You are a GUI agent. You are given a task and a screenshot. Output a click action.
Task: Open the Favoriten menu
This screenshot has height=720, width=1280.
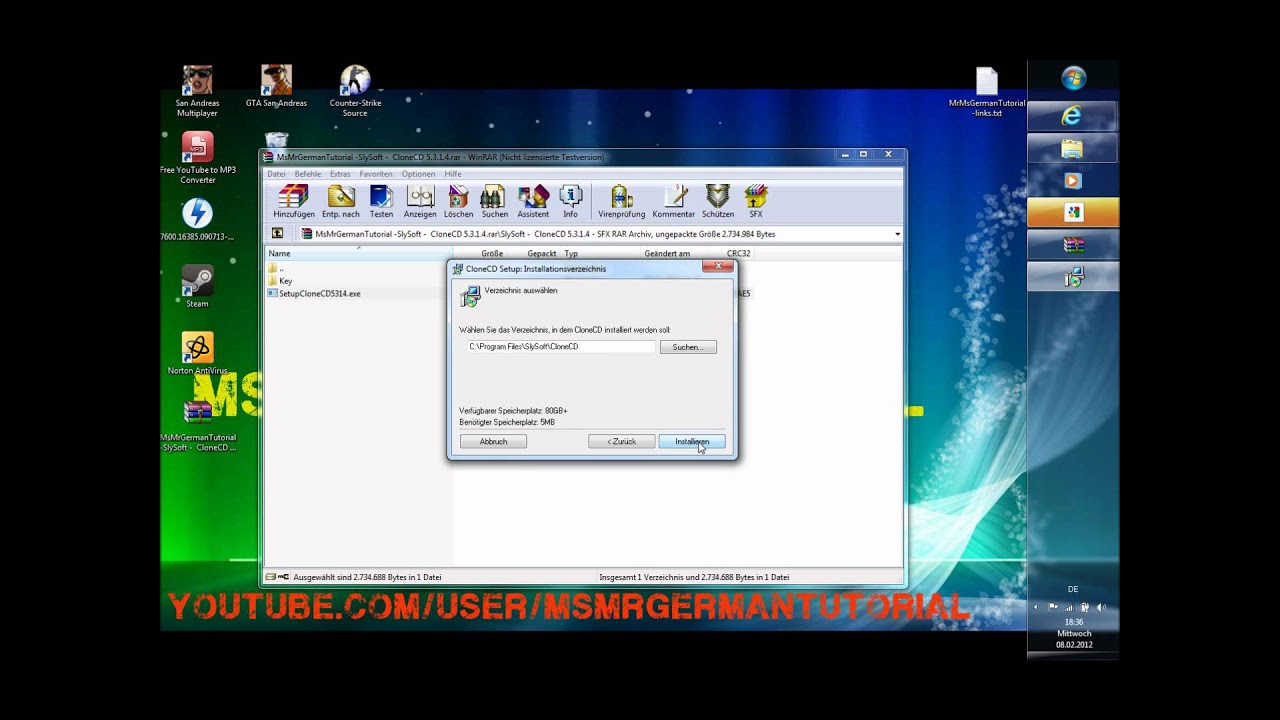[376, 174]
